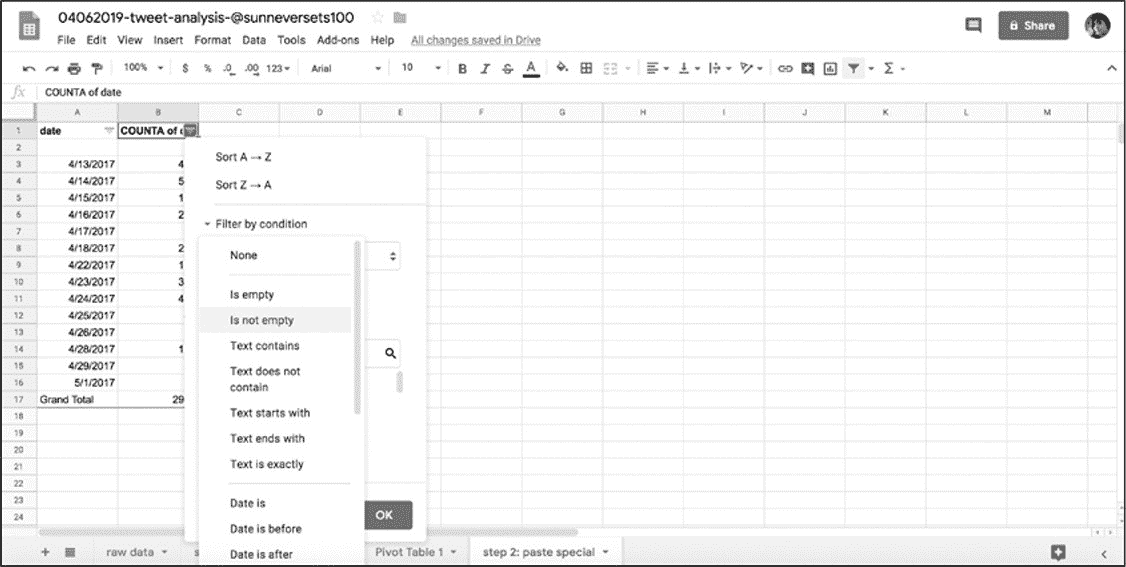The image size is (1126, 567).
Task: Open the Format menu
Action: [212, 40]
